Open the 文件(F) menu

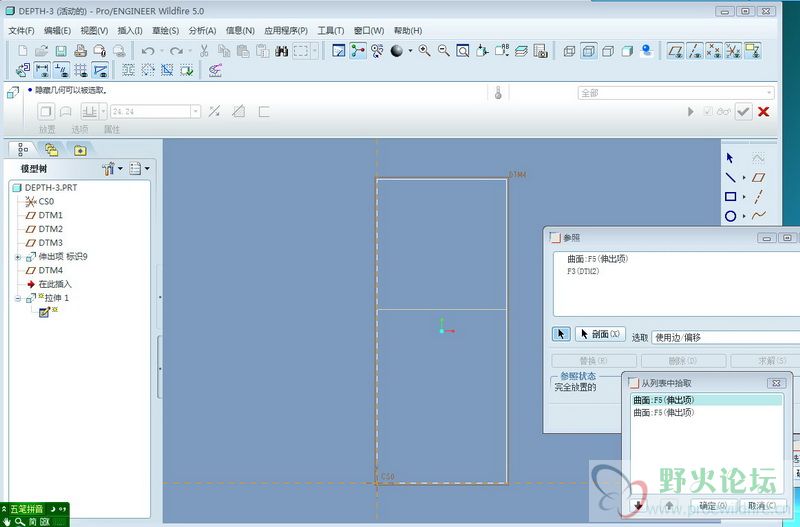21,31
